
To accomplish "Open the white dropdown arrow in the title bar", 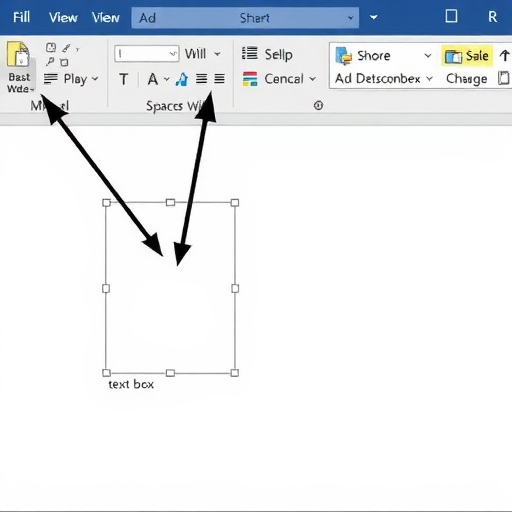I will (374, 17).
